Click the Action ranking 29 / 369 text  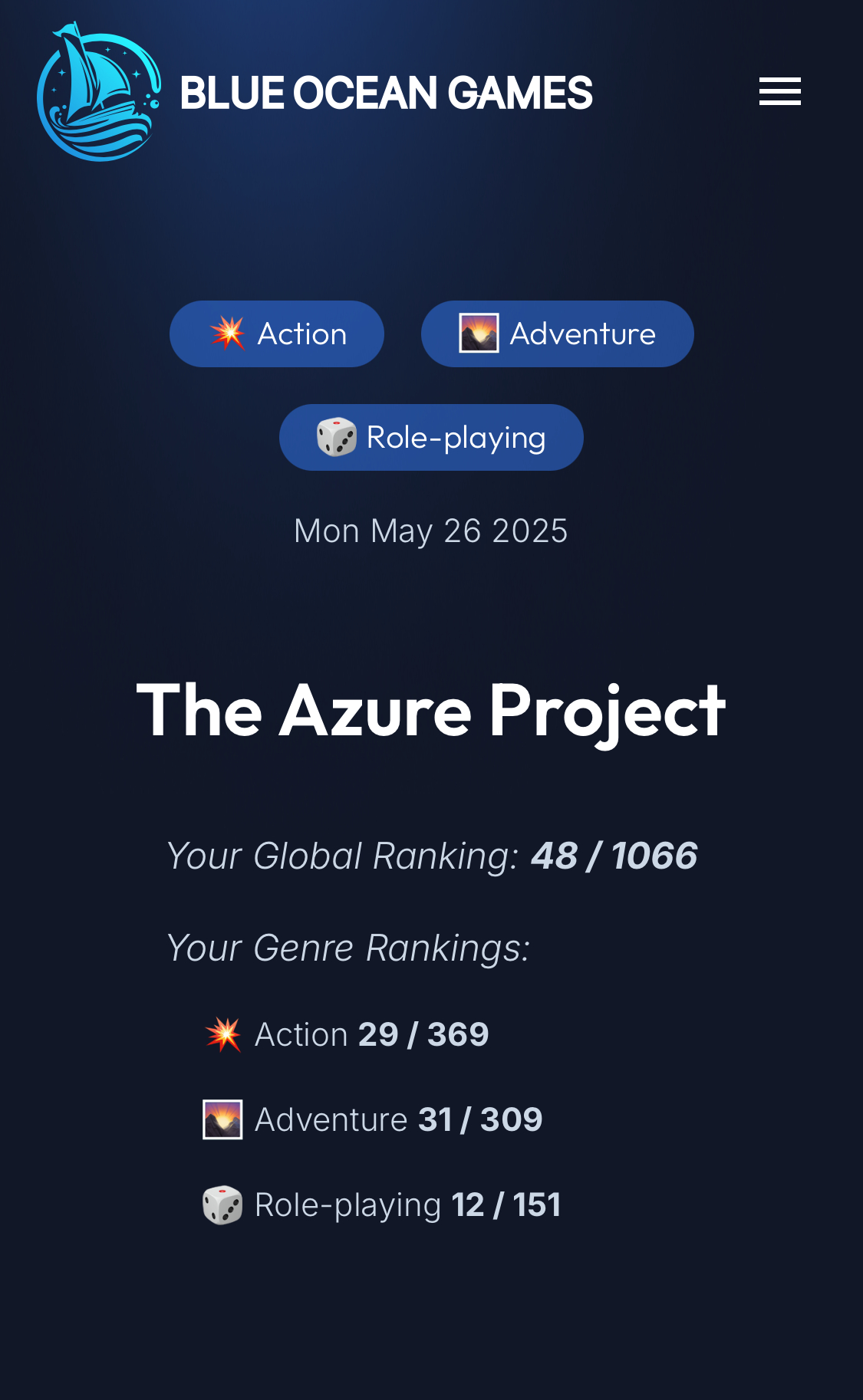coord(423,1034)
